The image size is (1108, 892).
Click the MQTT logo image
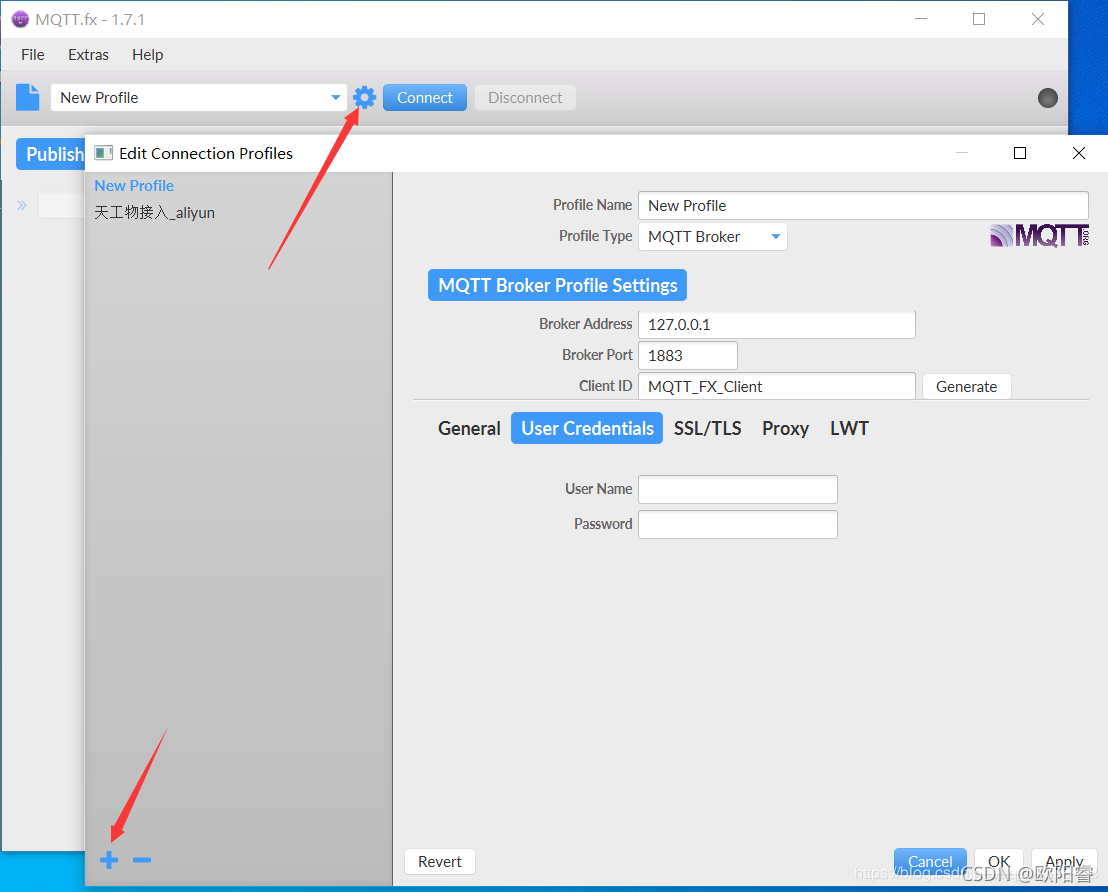click(1039, 235)
